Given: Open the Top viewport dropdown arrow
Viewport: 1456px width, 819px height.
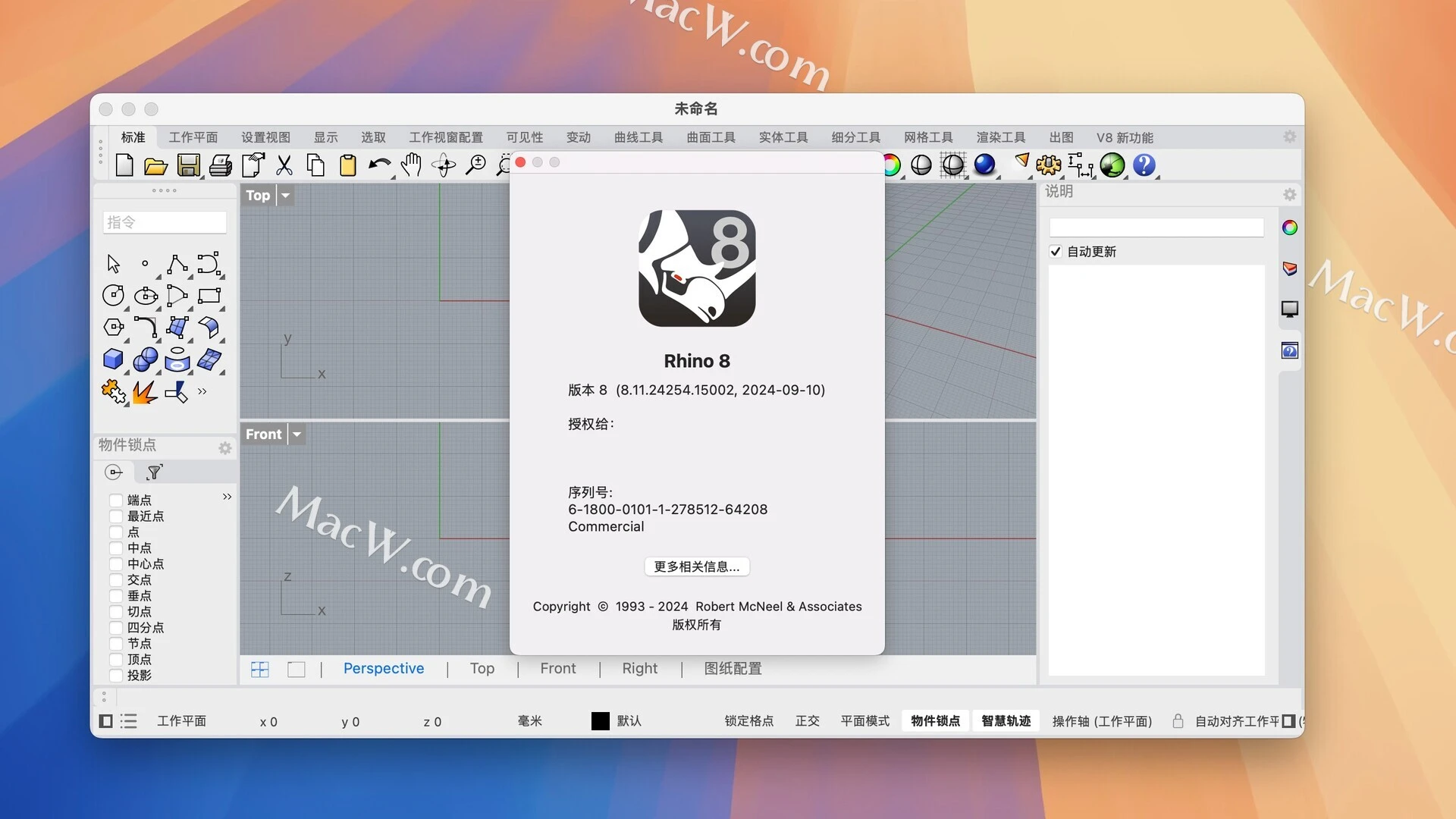Looking at the screenshot, I should point(286,196).
